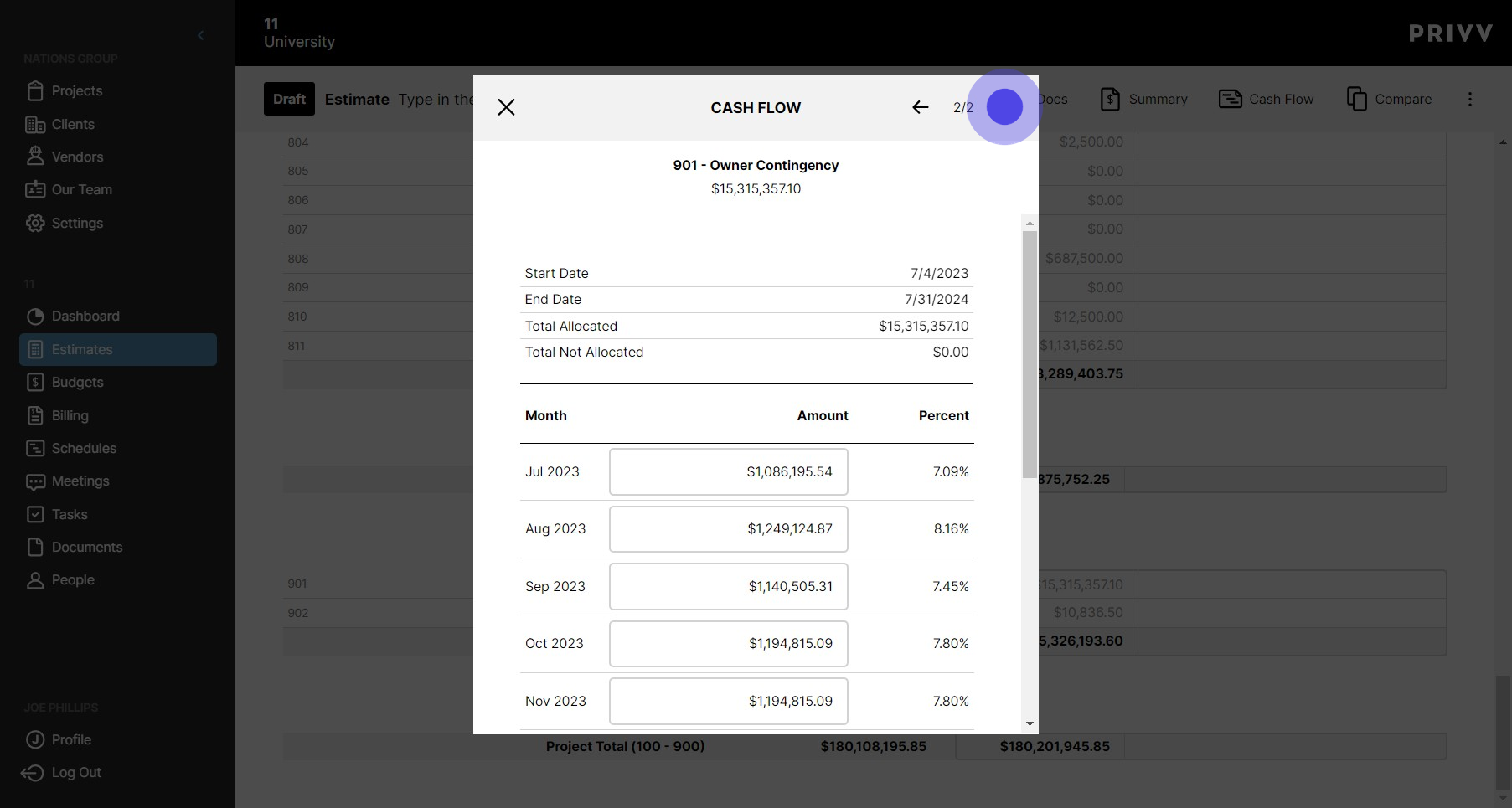Select the End Date value 7/31/2024
1512x808 pixels.
(x=937, y=299)
